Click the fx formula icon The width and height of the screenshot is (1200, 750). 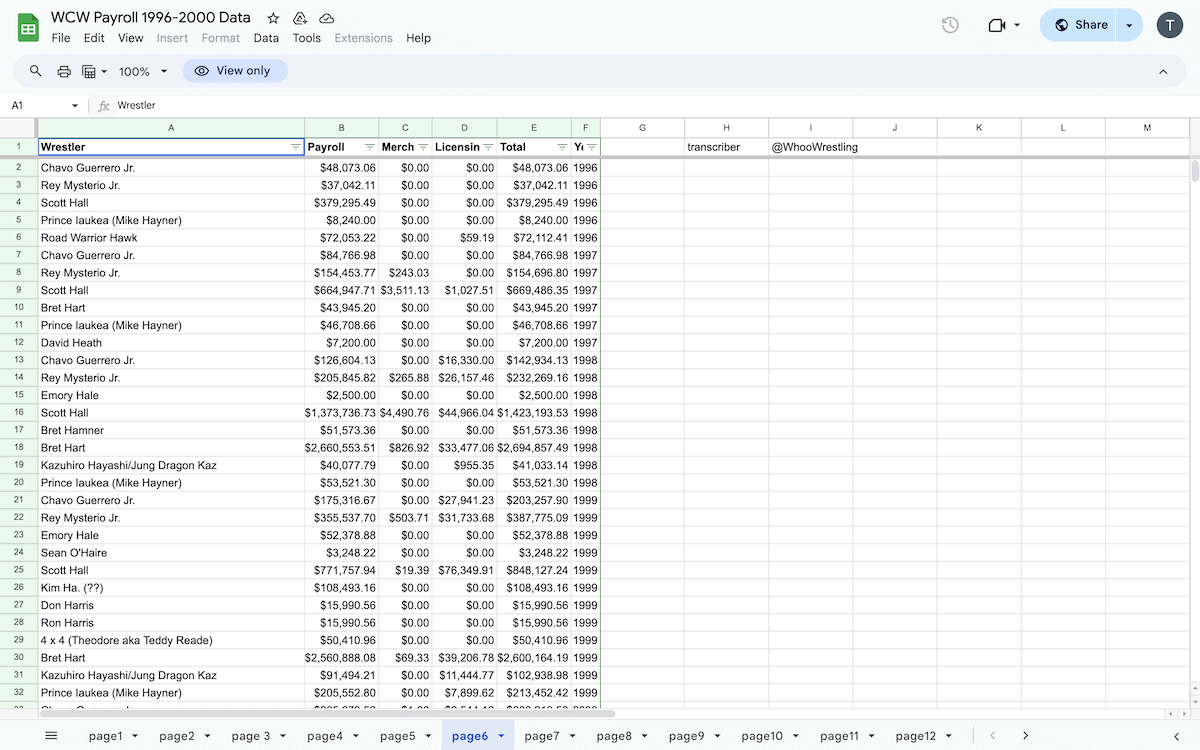click(x=103, y=105)
